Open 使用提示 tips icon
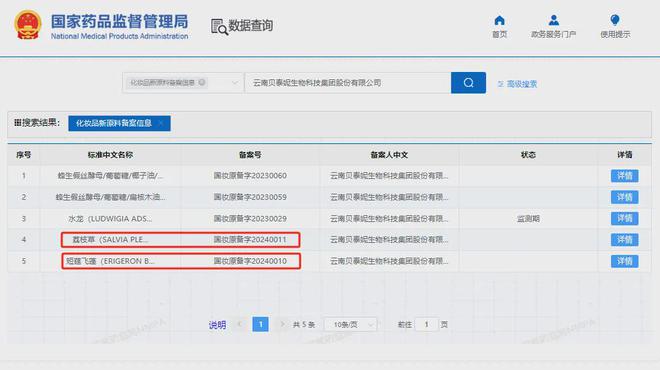Screen dimensions: 660x370 click(x=615, y=20)
